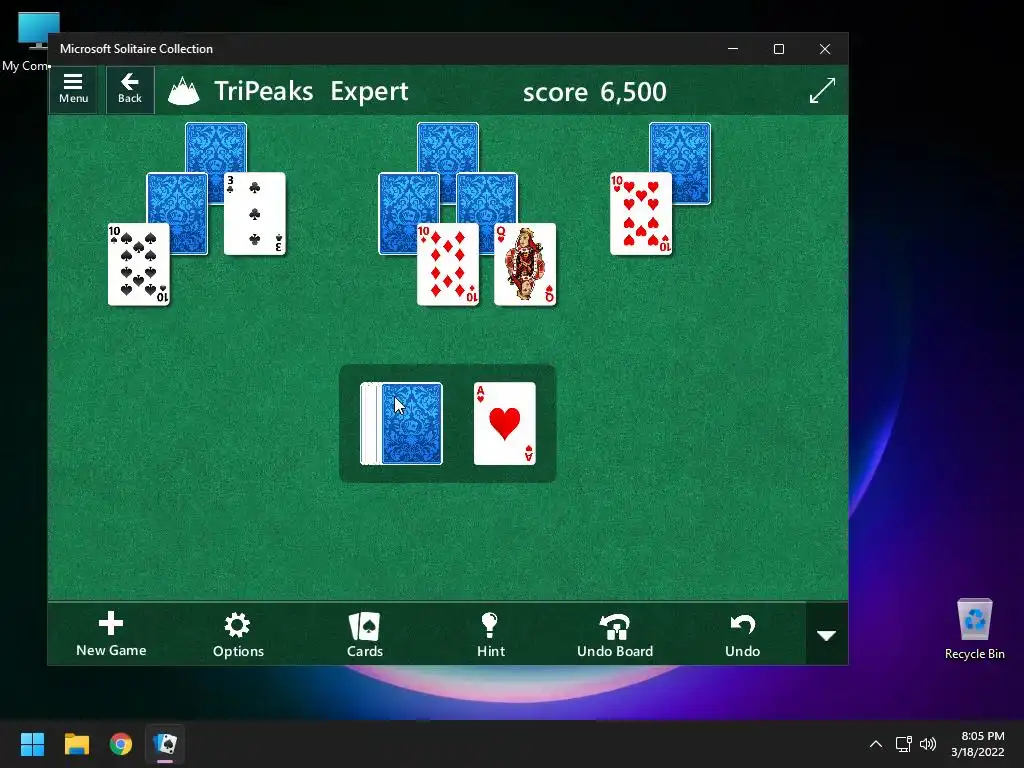Go Back with the arrow button
This screenshot has height=768, width=1024.
[x=130, y=89]
